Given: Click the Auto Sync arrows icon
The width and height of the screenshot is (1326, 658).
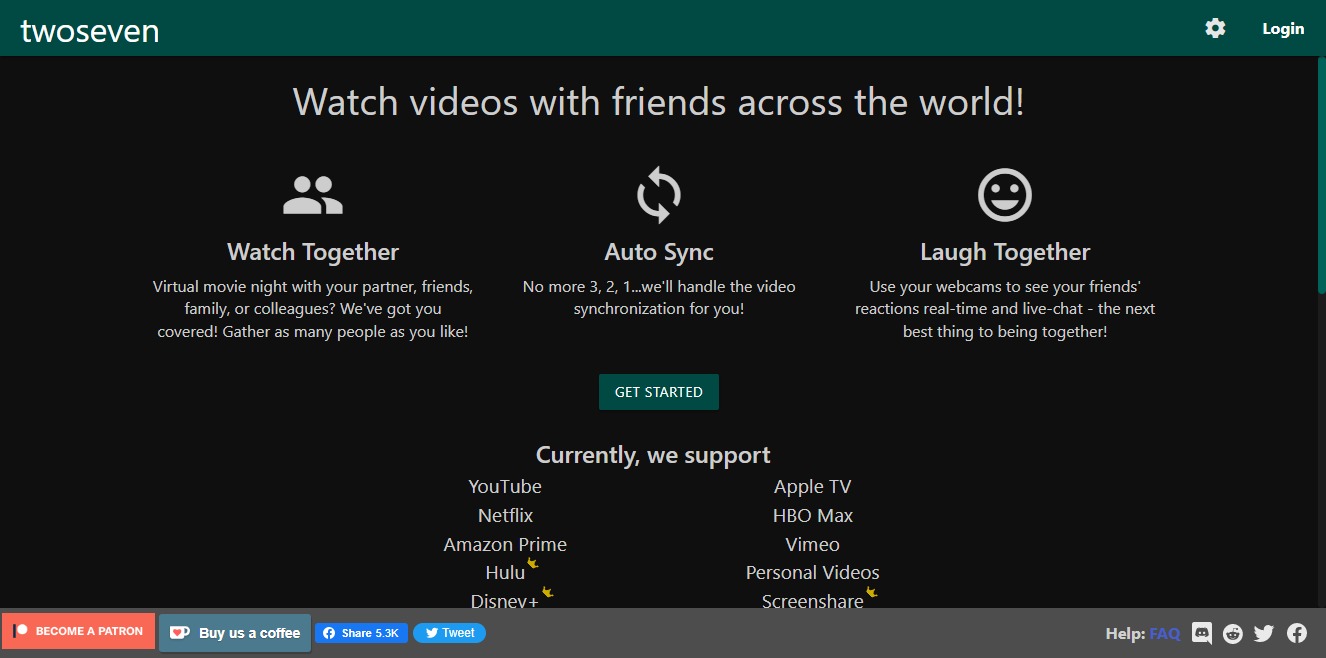Looking at the screenshot, I should click(659, 195).
